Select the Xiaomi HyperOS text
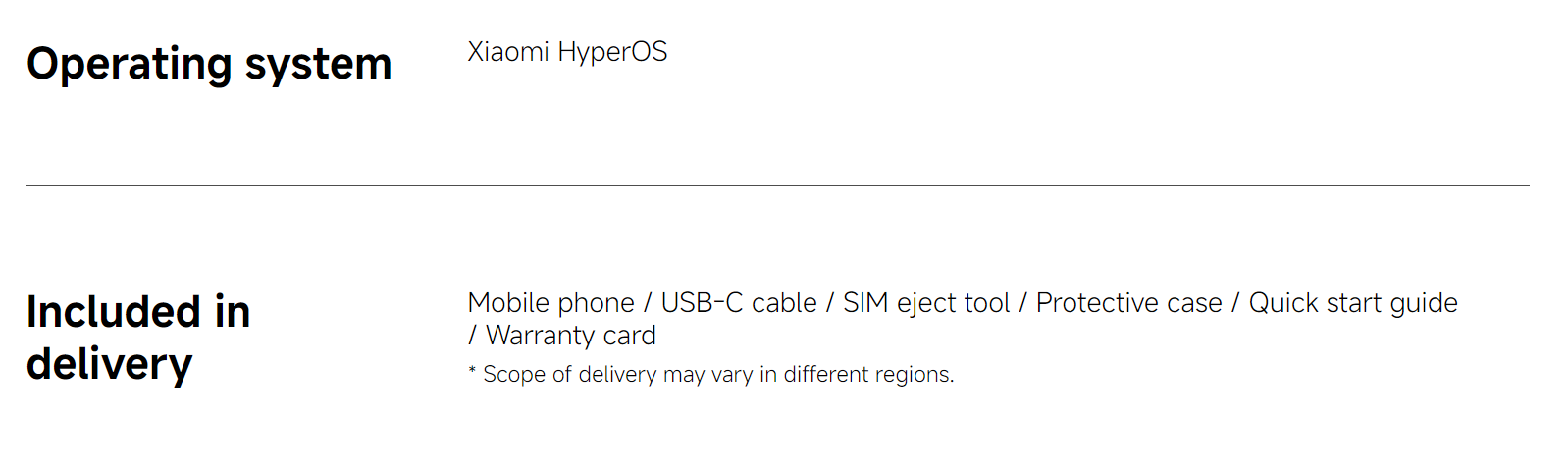1568x472 pixels. [567, 52]
